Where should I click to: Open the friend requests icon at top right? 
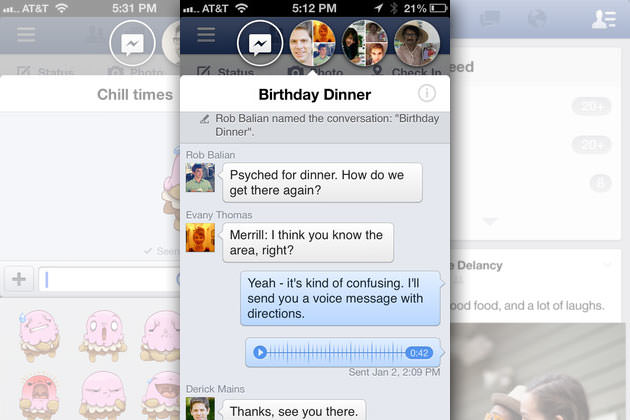pyautogui.click(x=603, y=19)
